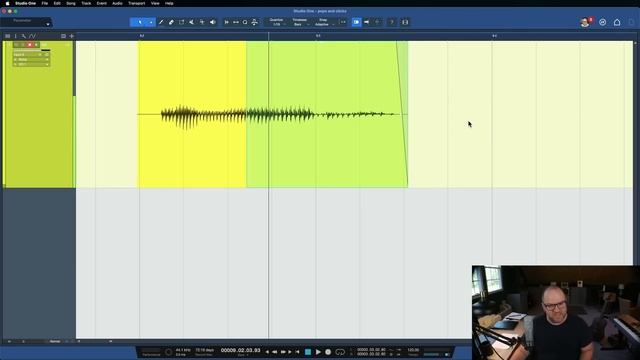Select the Eraser tool

[x=171, y=22]
